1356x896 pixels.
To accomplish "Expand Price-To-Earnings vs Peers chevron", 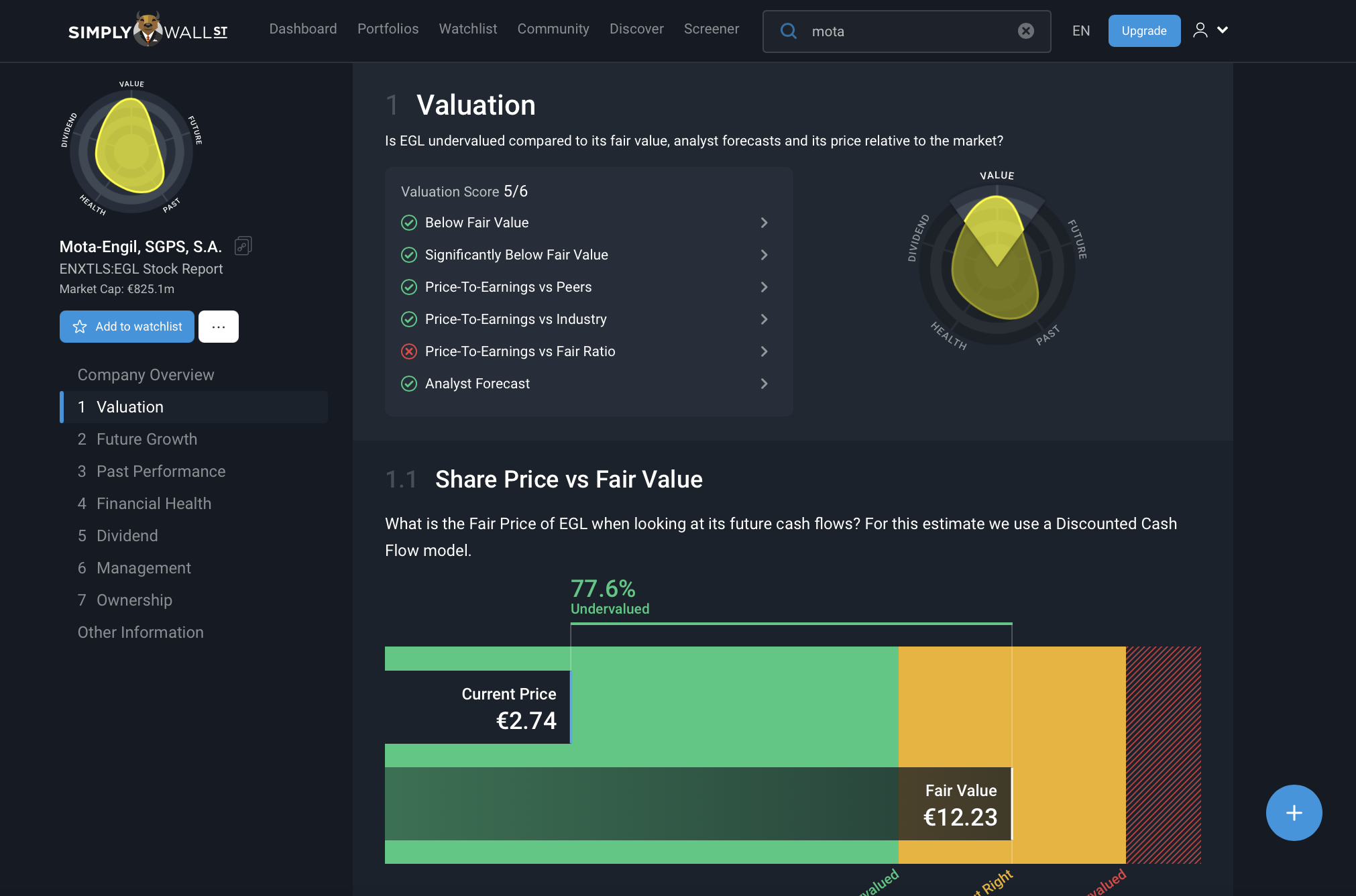I will [x=764, y=287].
